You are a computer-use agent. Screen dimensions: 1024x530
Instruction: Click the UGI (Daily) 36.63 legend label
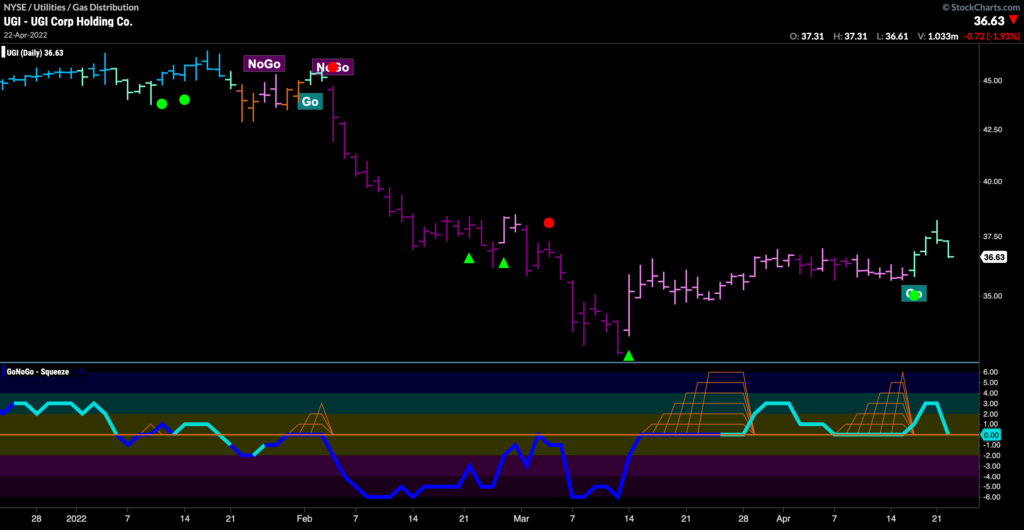(x=35, y=53)
